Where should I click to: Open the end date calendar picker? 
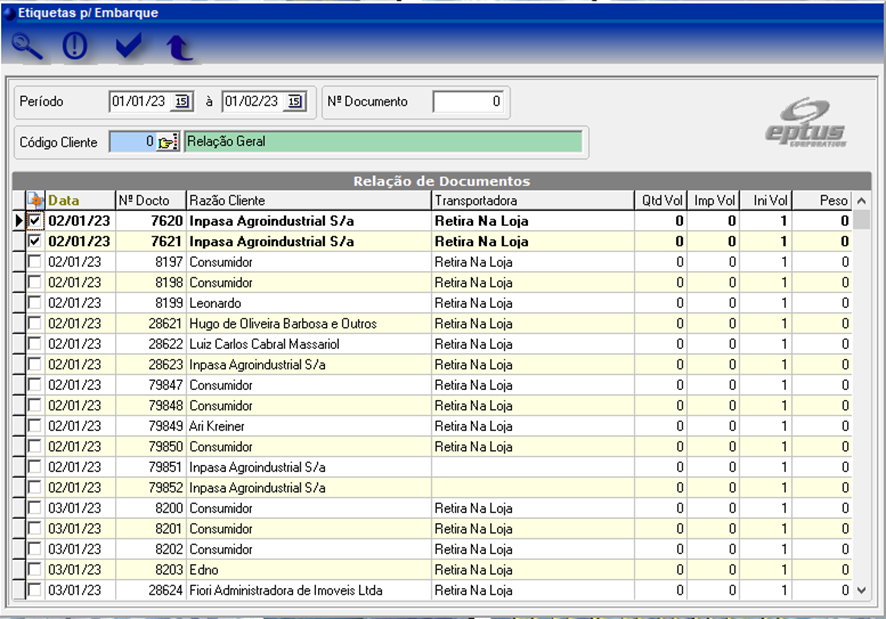click(x=294, y=102)
